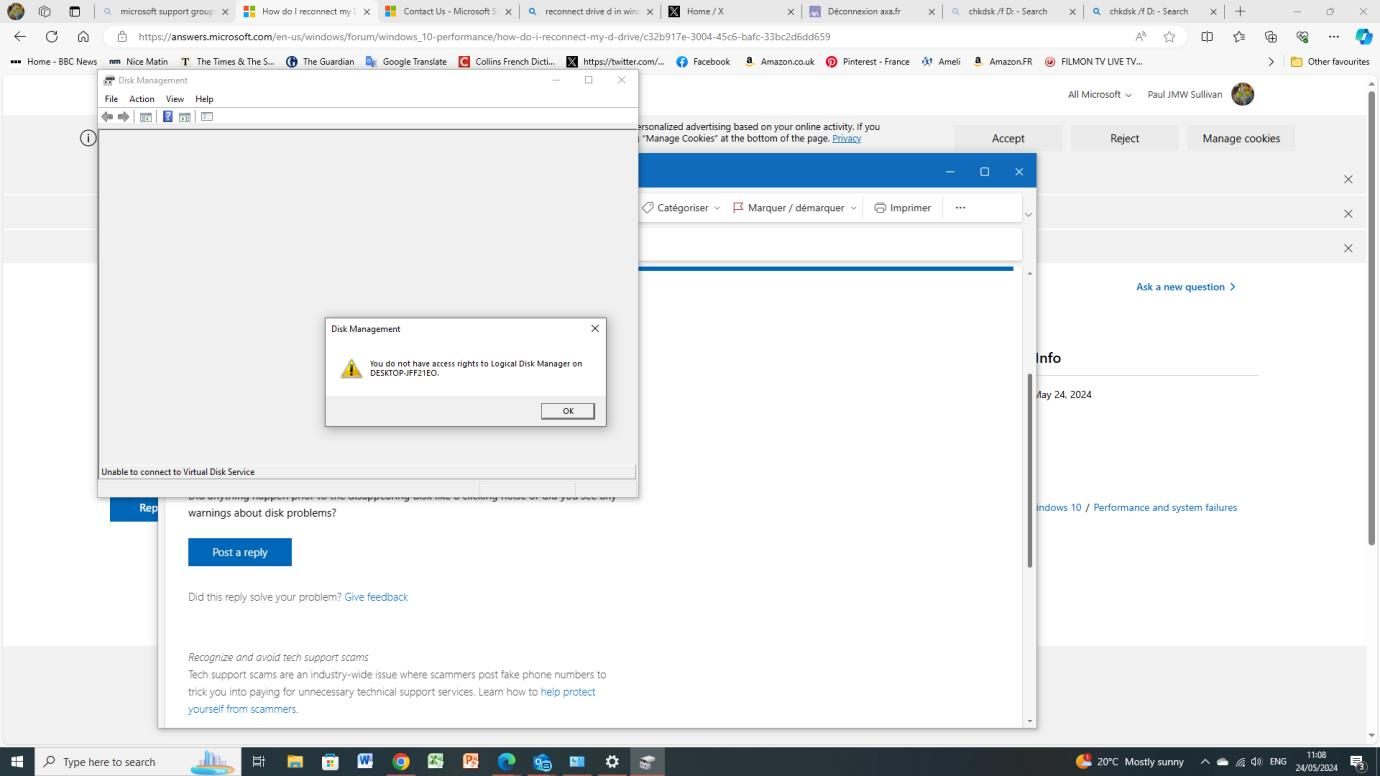Open Edge tab actions menu icon

pyautogui.click(x=74, y=11)
